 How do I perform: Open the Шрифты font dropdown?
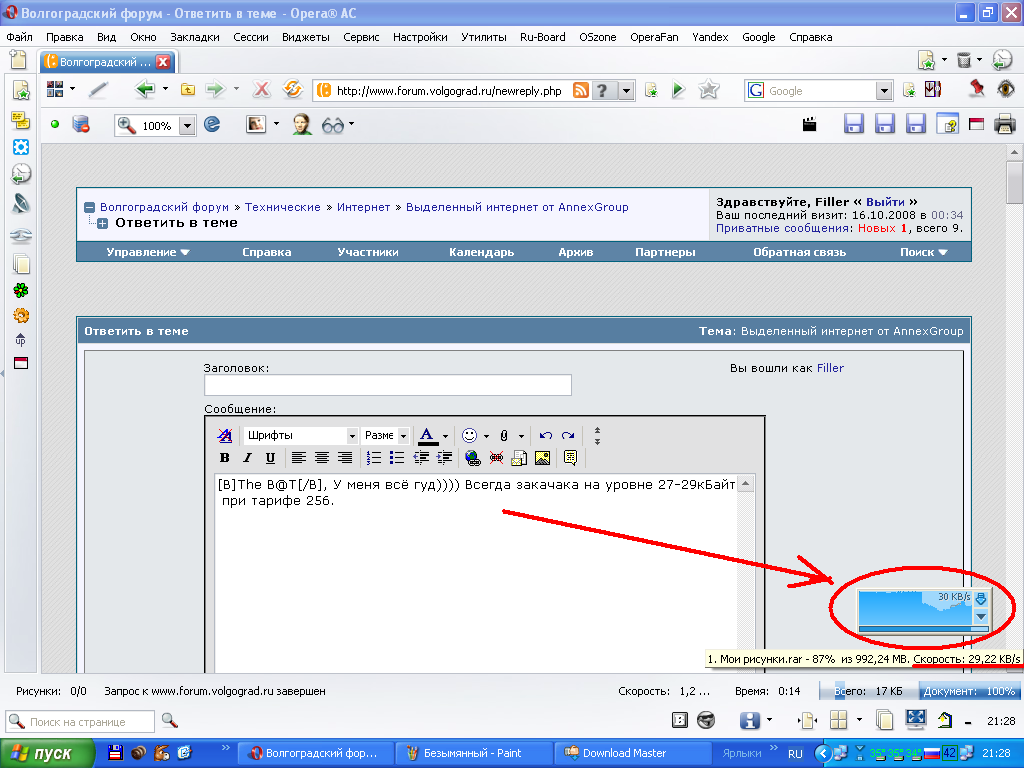coord(301,436)
